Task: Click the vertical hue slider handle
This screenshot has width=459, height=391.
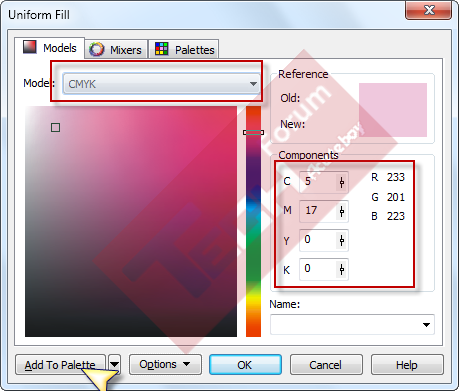Action: click(253, 132)
